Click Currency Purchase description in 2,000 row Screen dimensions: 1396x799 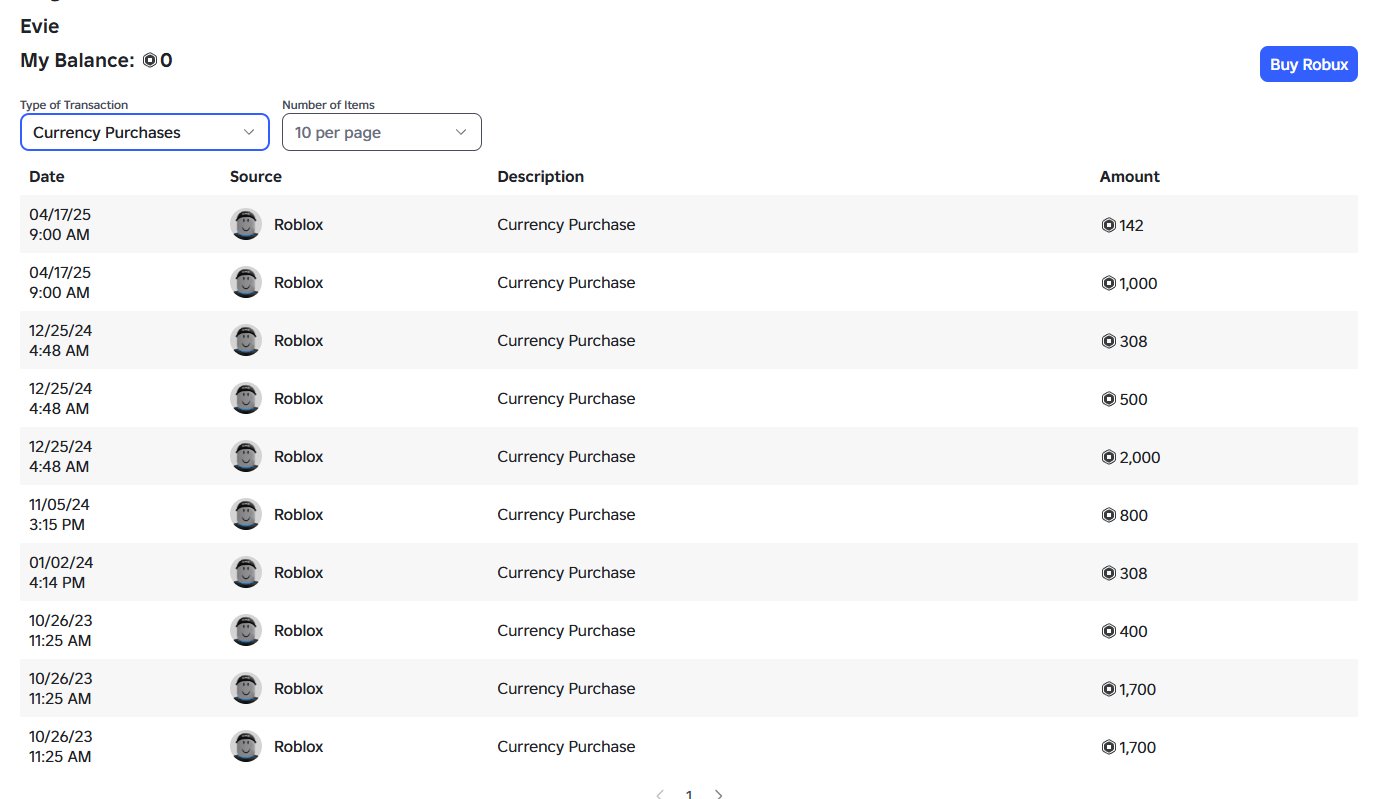point(566,457)
